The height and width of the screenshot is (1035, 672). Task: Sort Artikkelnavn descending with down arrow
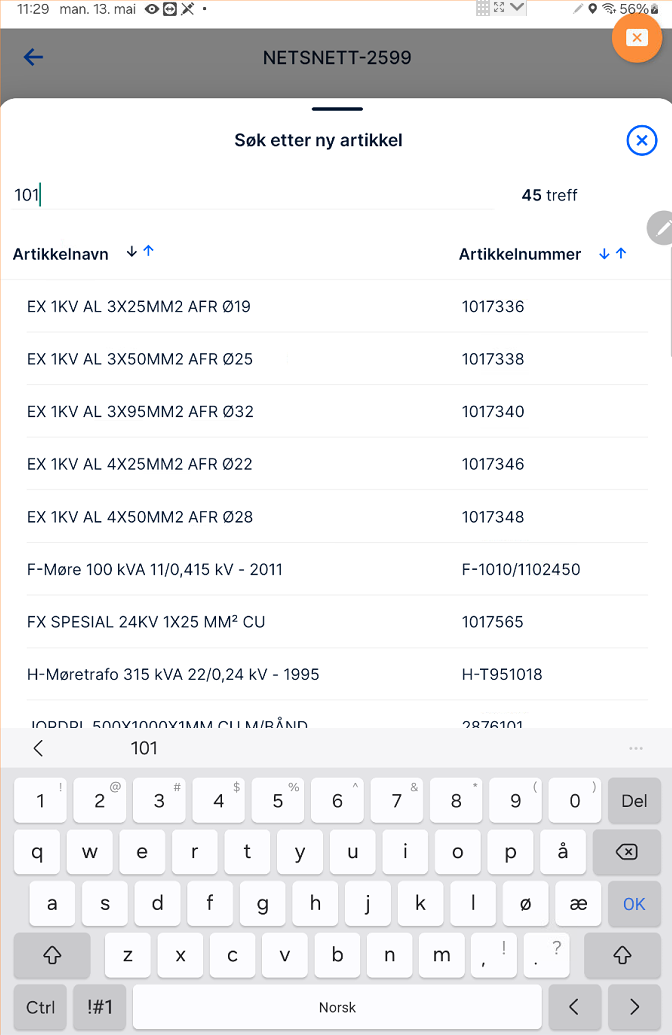point(131,252)
